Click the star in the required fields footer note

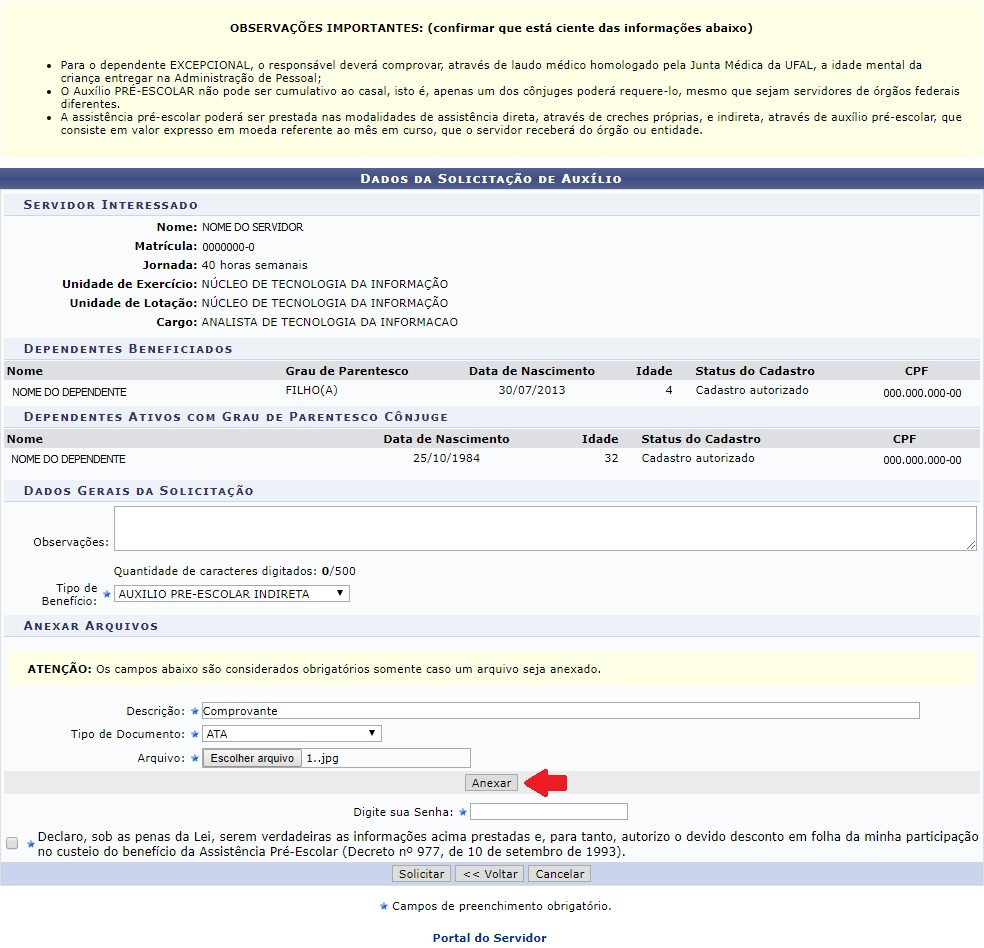(x=383, y=906)
